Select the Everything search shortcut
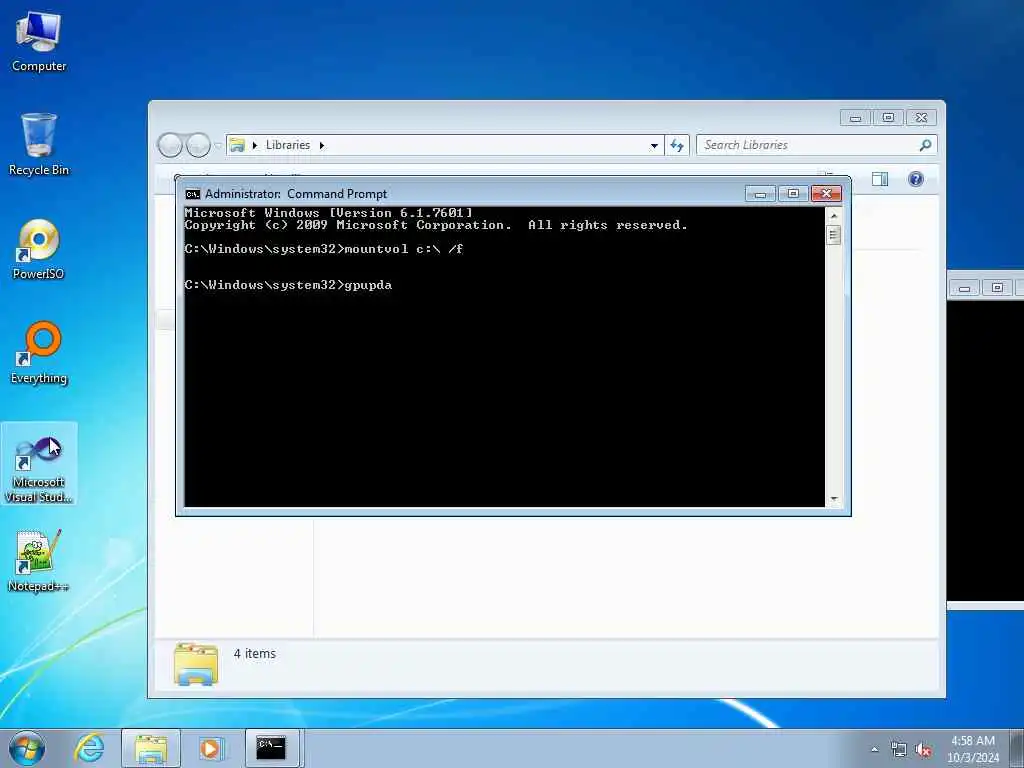The height and width of the screenshot is (768, 1024). [x=39, y=353]
